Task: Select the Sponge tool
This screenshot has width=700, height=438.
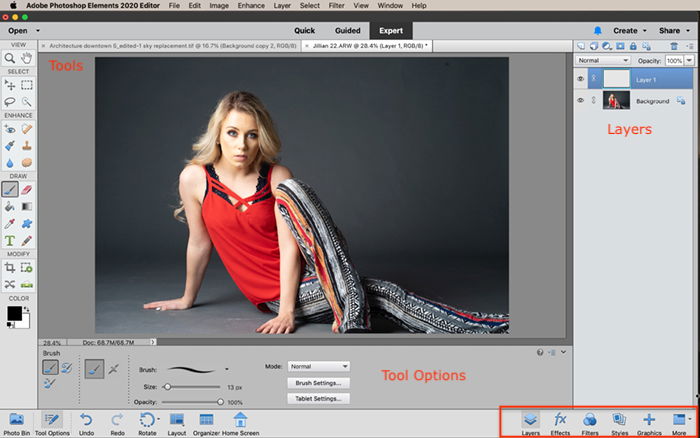Action: coord(27,163)
